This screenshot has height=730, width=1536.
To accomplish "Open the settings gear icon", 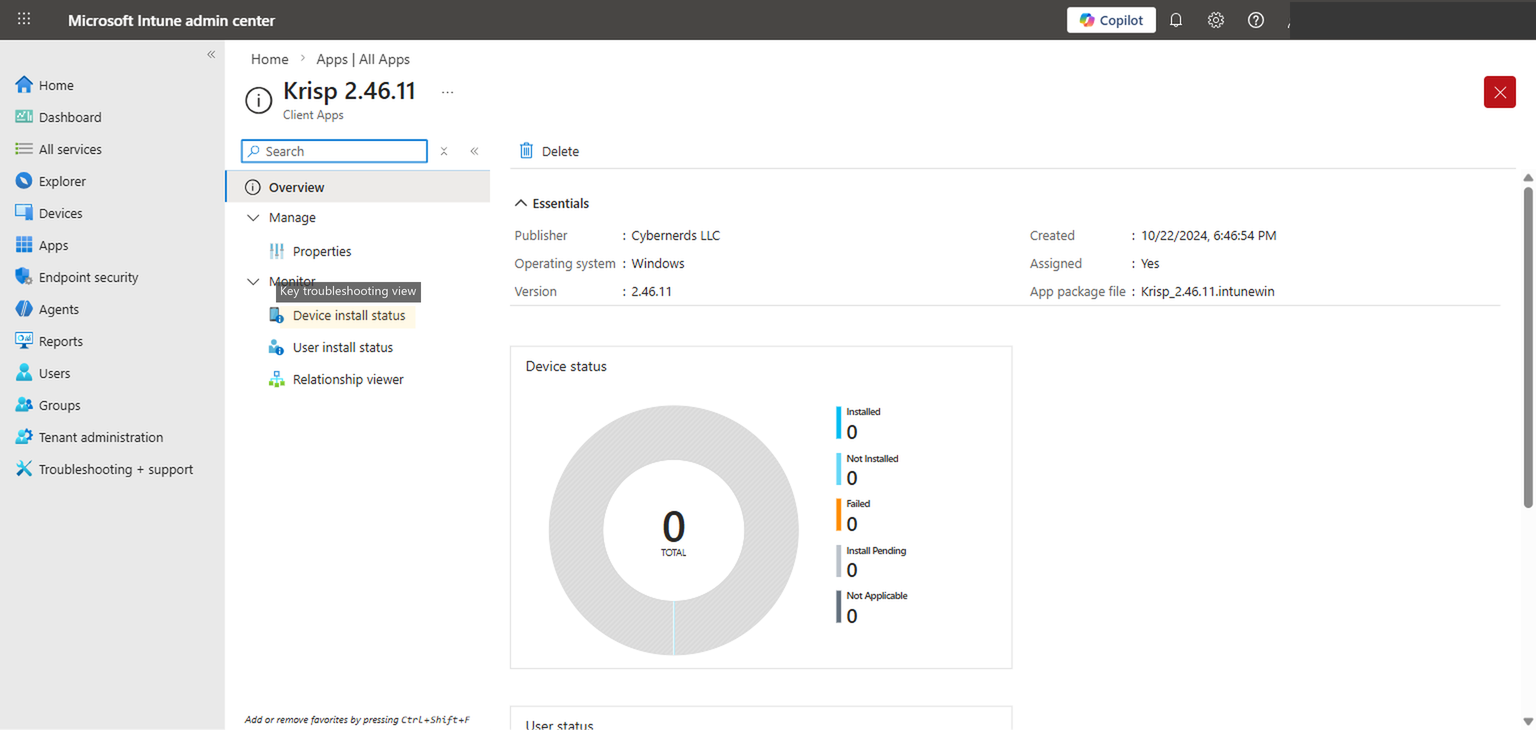I will click(1215, 19).
